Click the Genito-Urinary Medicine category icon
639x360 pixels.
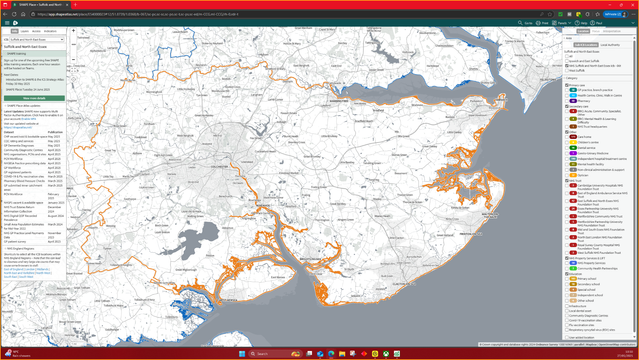pyautogui.click(x=573, y=153)
